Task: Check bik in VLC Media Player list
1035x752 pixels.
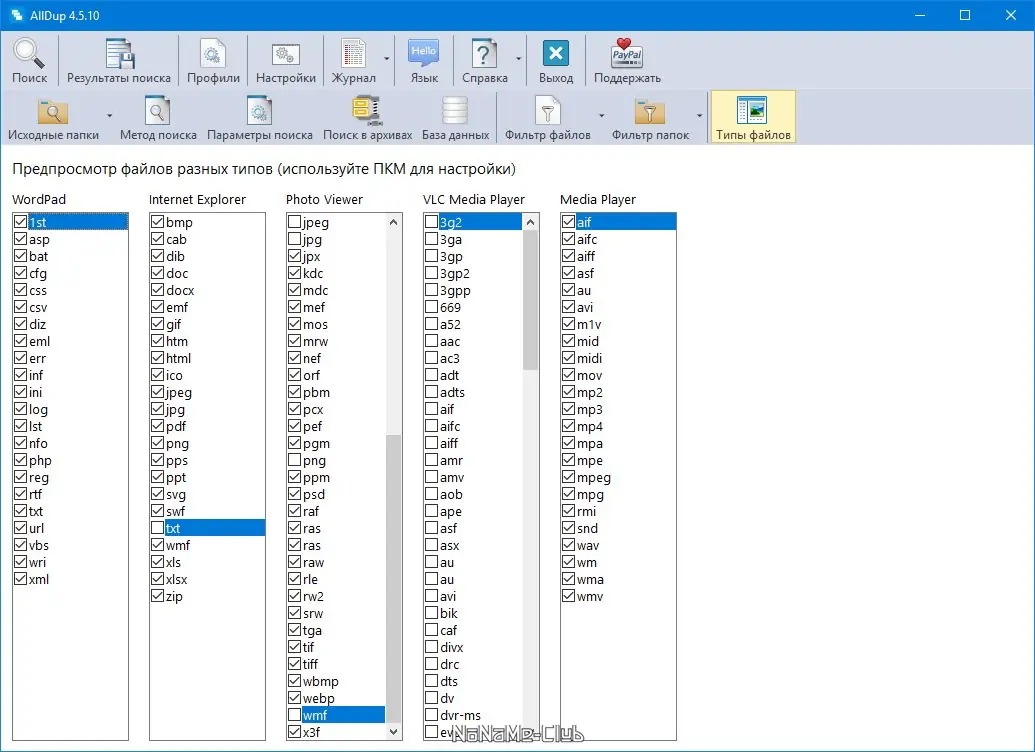Action: 432,613
